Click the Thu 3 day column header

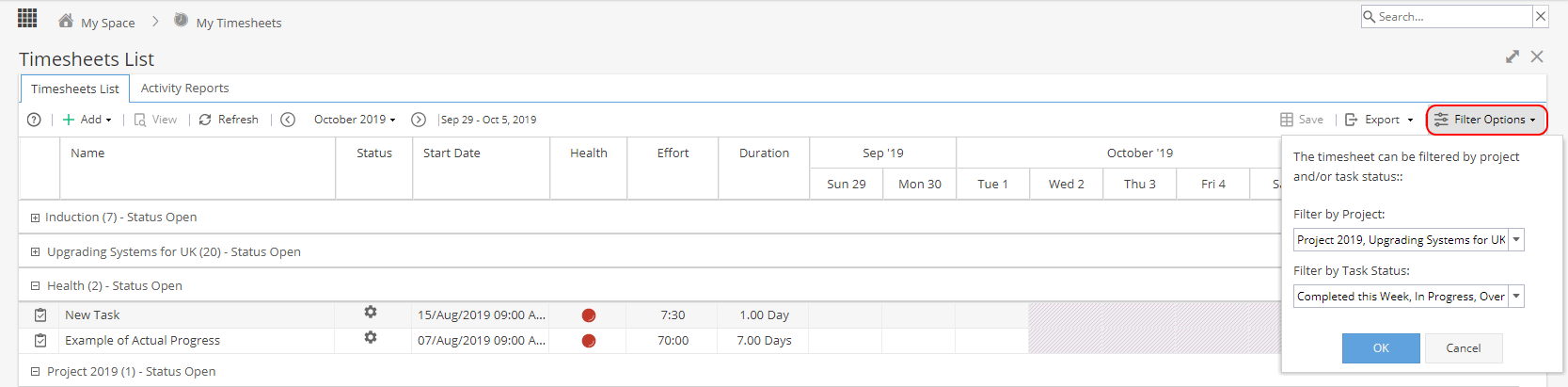pos(1140,184)
